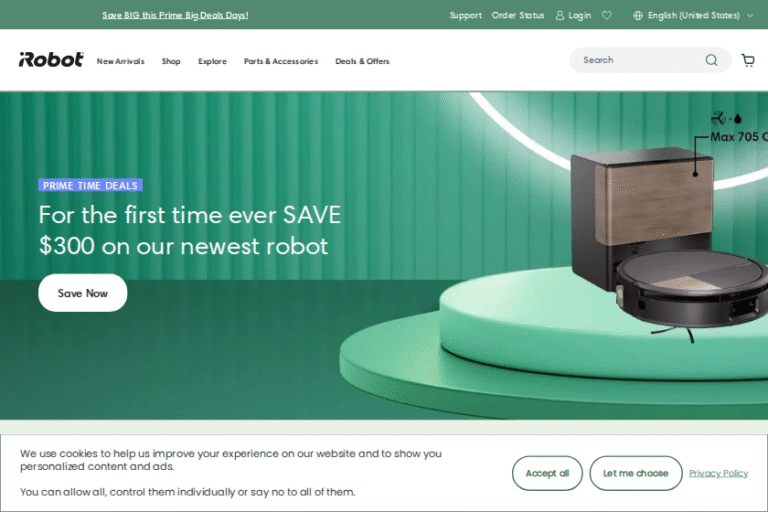Follow the Prime Big Deals Days banner link
The width and height of the screenshot is (768, 512).
point(175,16)
